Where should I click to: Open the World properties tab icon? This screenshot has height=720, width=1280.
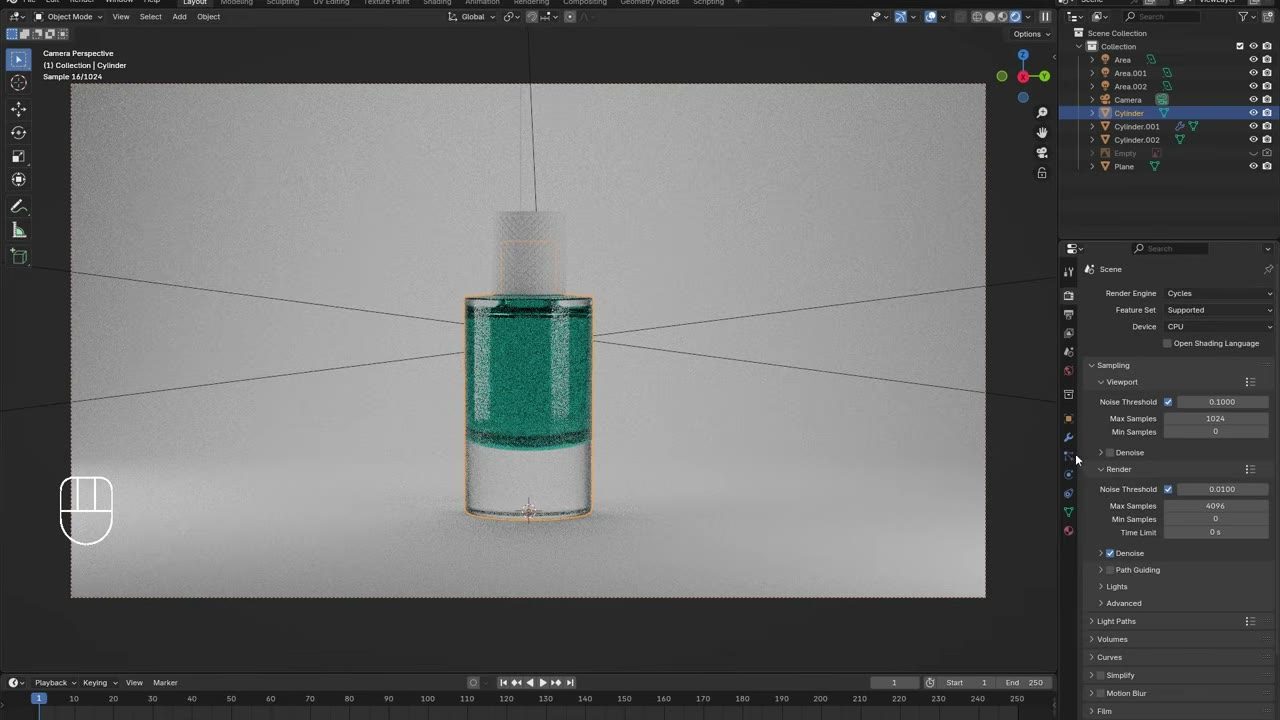click(x=1068, y=371)
